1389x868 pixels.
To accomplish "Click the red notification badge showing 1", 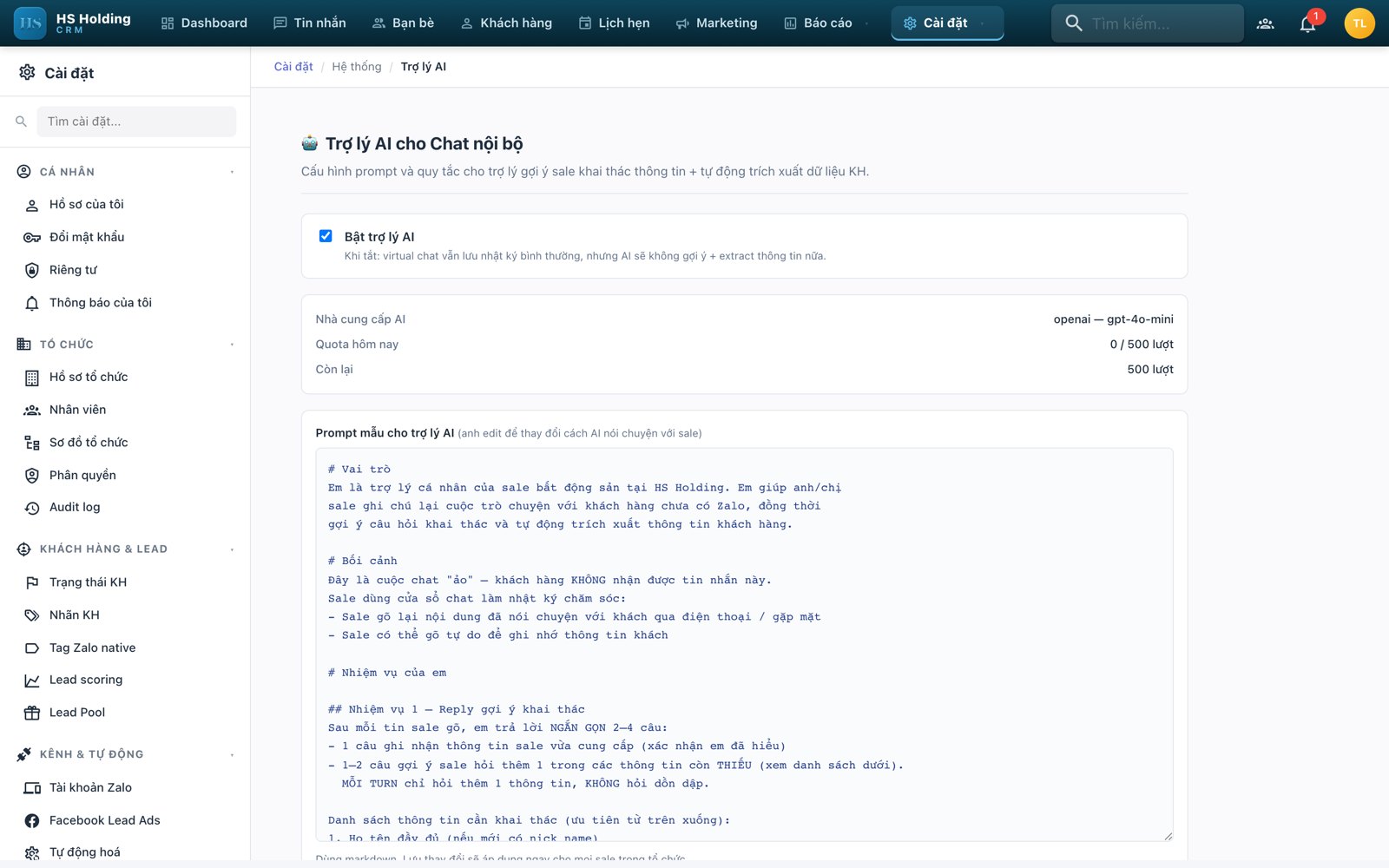I will pos(1316,16).
